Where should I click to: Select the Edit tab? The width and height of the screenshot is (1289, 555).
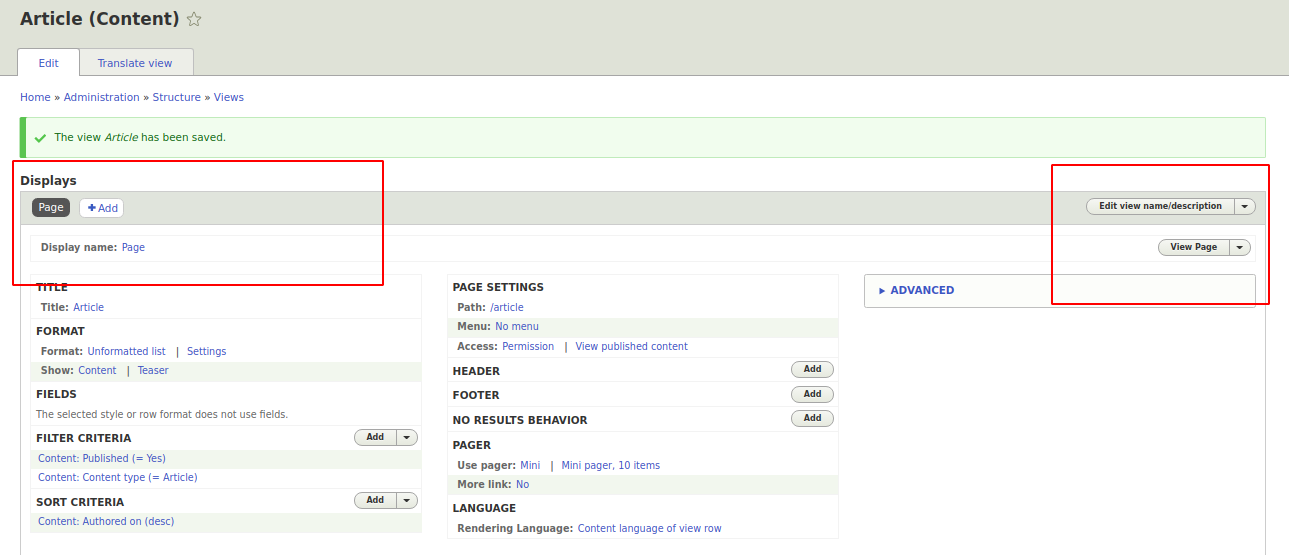pyautogui.click(x=49, y=63)
